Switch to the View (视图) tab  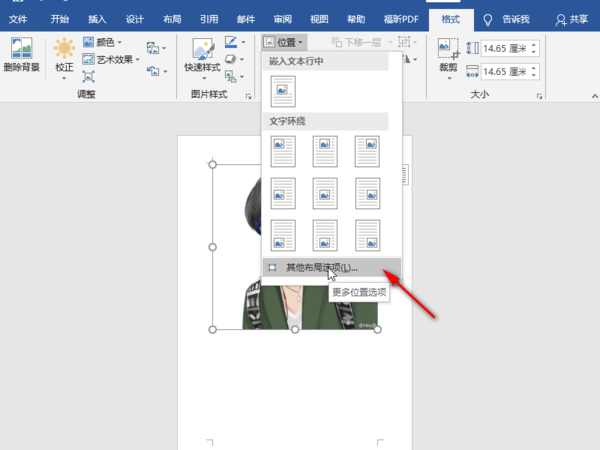click(x=319, y=19)
